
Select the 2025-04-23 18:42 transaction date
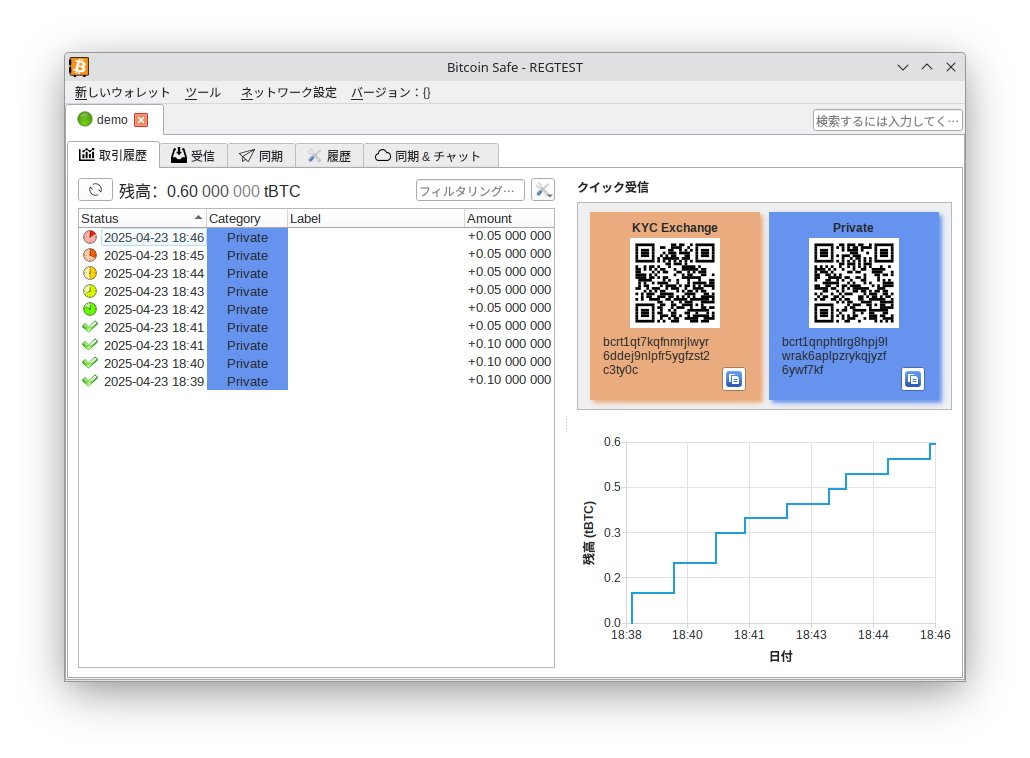tap(154, 309)
